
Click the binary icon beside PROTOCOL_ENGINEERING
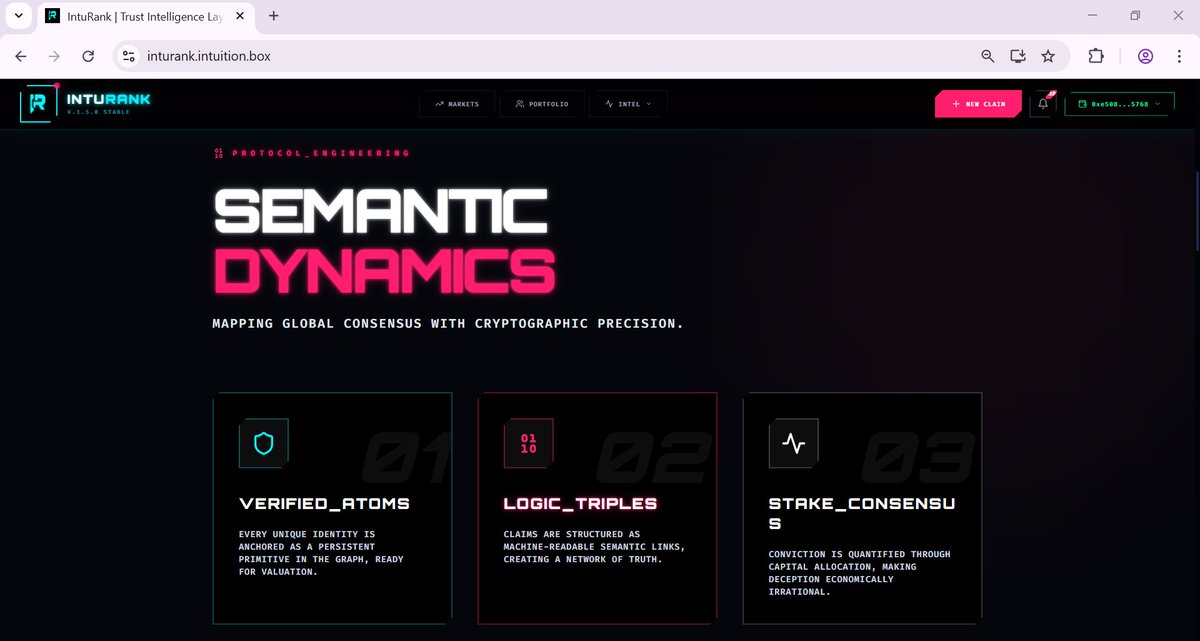[219, 153]
